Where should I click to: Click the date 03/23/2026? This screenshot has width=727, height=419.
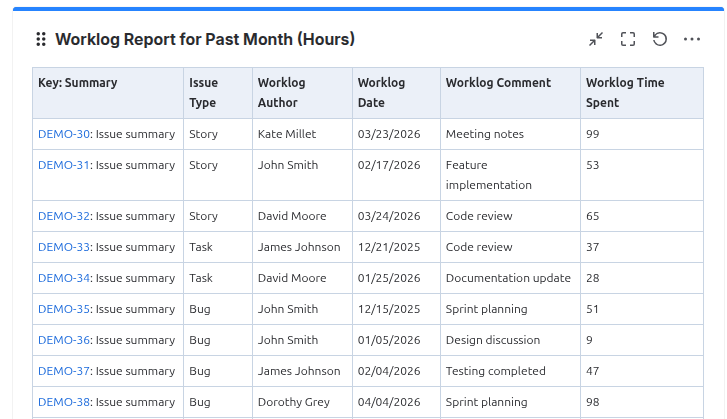click(x=389, y=134)
